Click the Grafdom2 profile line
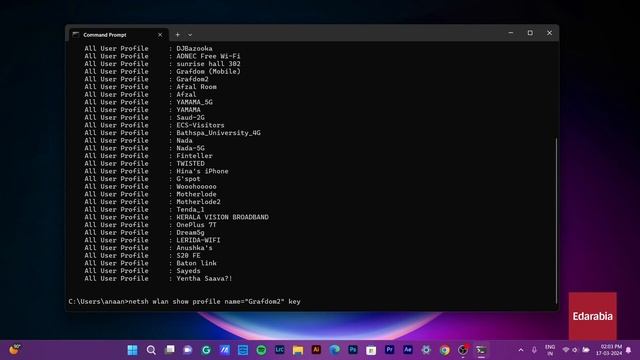 147,79
